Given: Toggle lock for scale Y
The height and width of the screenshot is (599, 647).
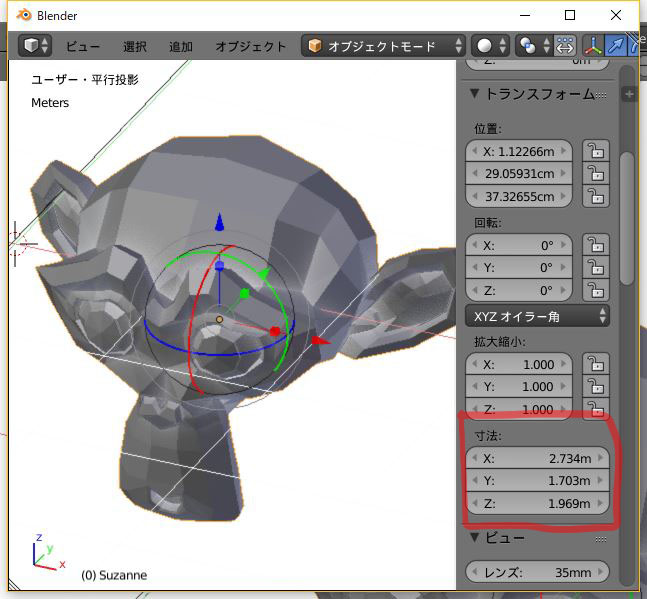Looking at the screenshot, I should (x=595, y=387).
